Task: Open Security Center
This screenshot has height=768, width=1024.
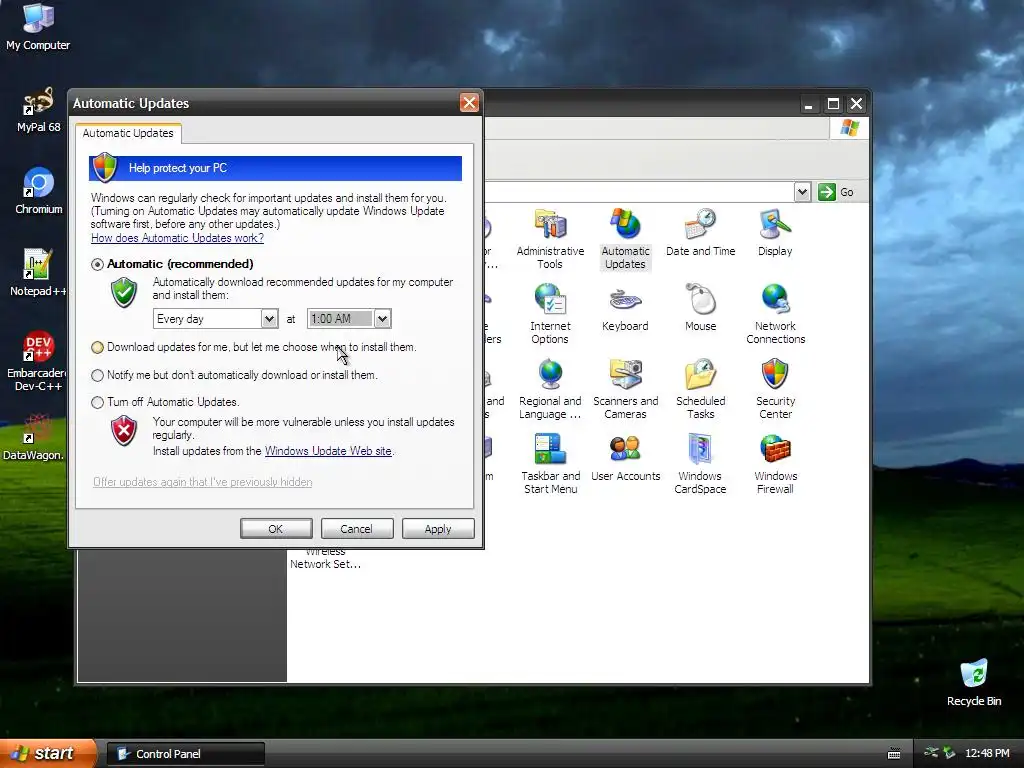Action: coord(775,389)
